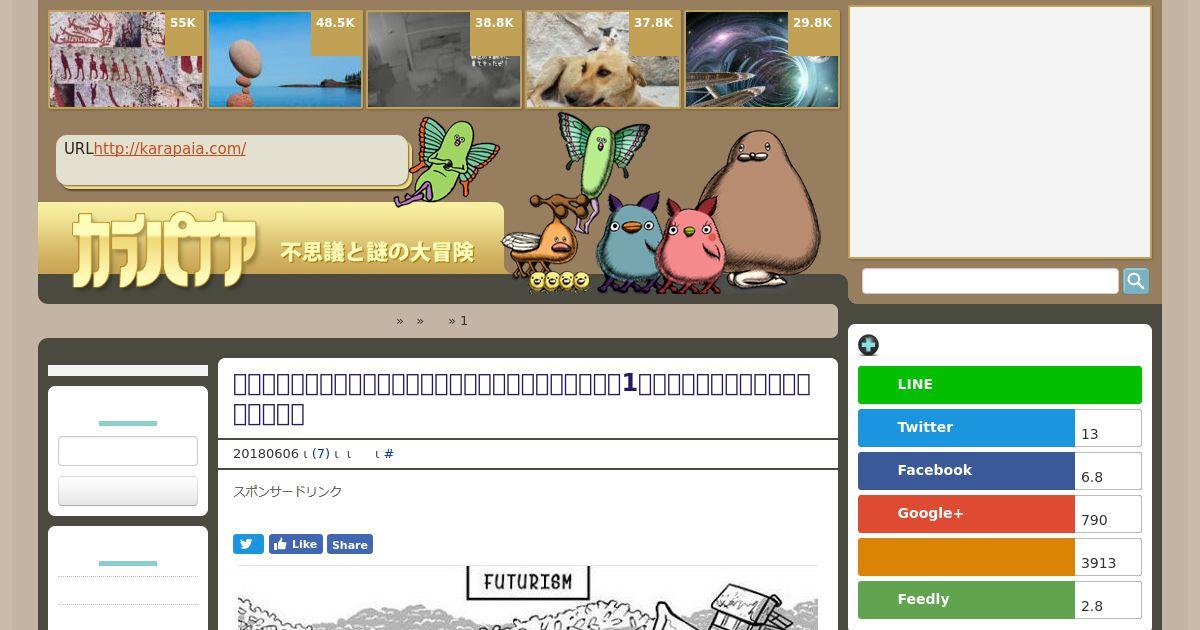Open the (7) comments link

pos(321,454)
